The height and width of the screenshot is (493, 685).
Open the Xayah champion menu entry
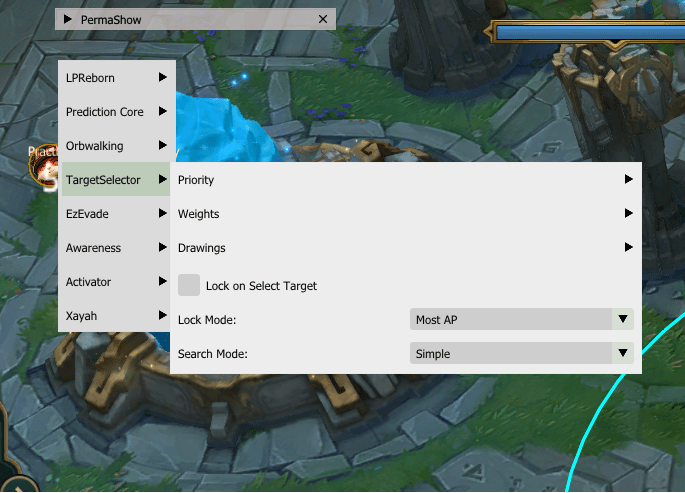pos(116,316)
